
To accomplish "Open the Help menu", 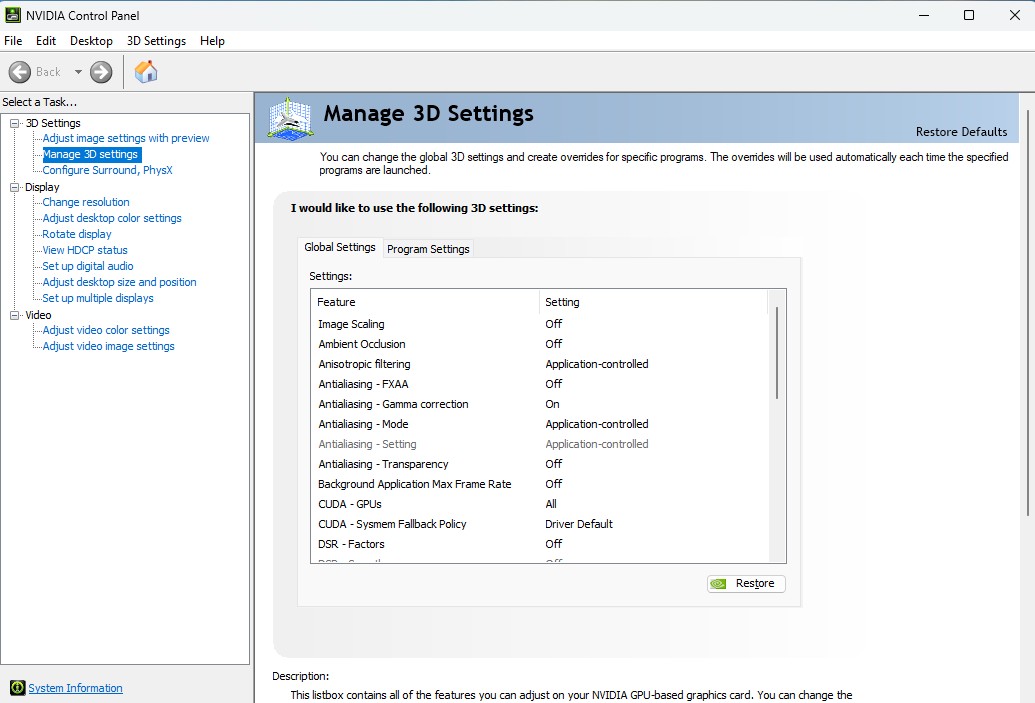I will (212, 41).
